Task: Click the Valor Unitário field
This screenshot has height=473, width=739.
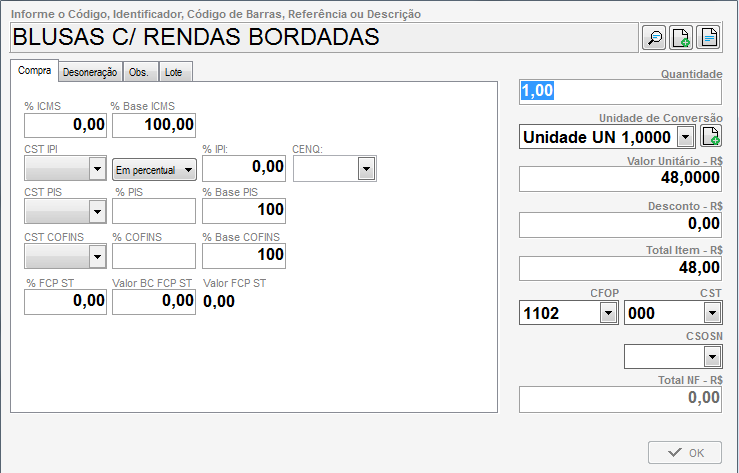Action: 620,178
